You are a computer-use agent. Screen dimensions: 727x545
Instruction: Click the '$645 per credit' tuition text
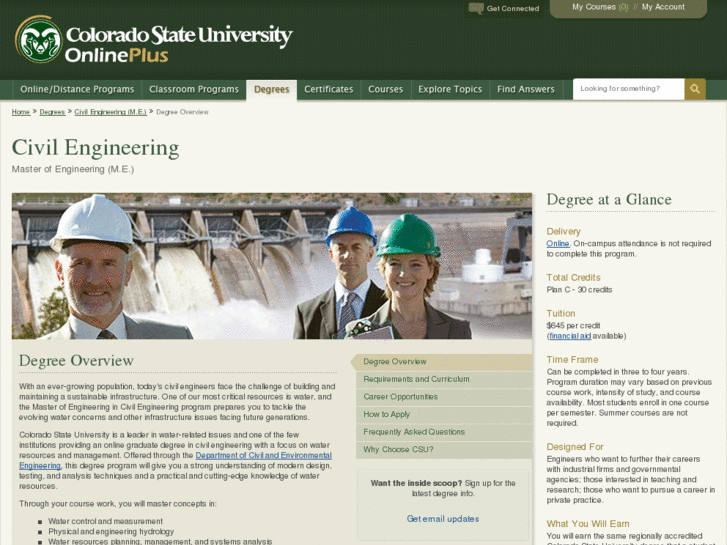point(573,326)
